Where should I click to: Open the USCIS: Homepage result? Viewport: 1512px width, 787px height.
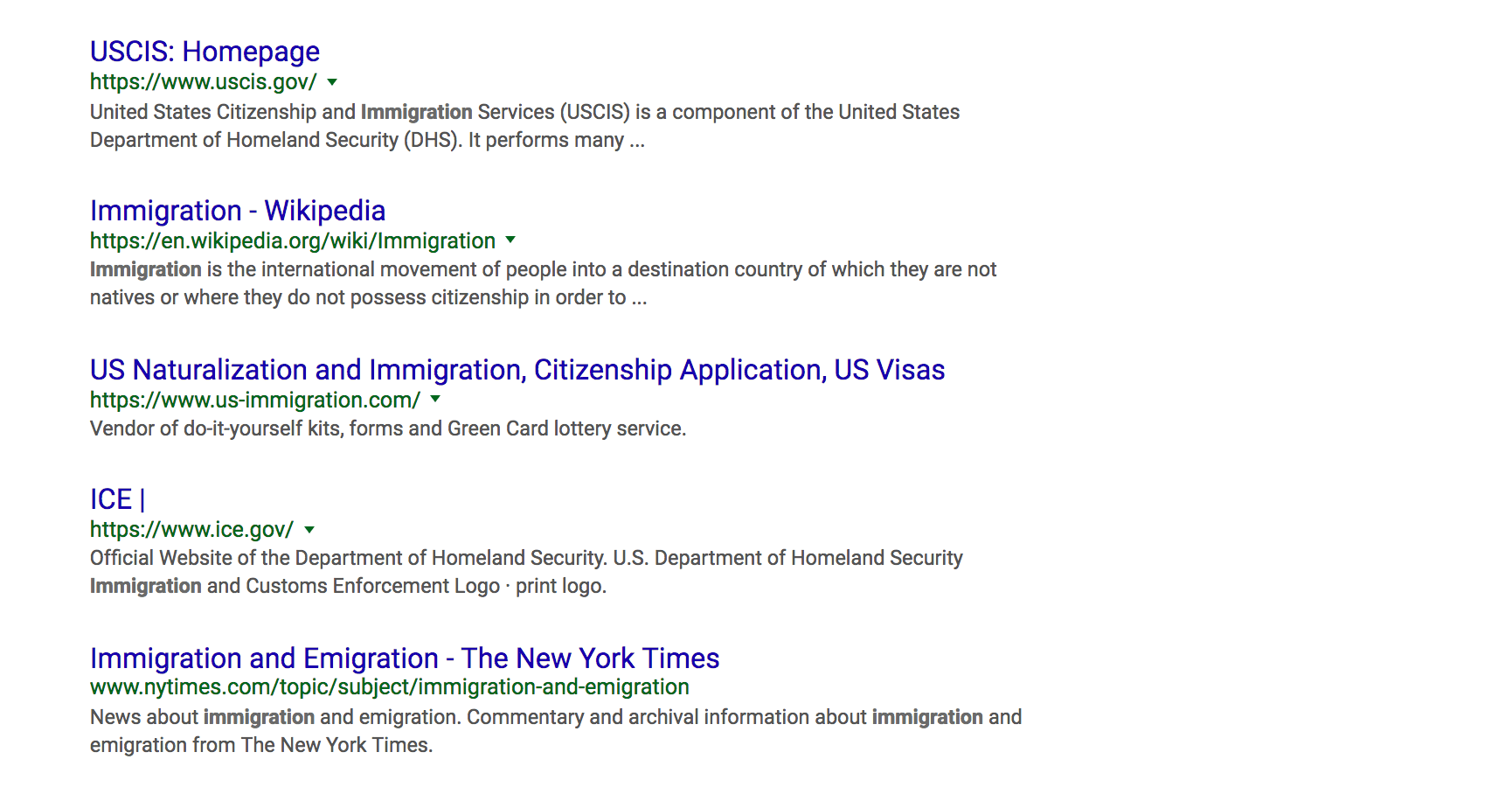click(x=205, y=52)
